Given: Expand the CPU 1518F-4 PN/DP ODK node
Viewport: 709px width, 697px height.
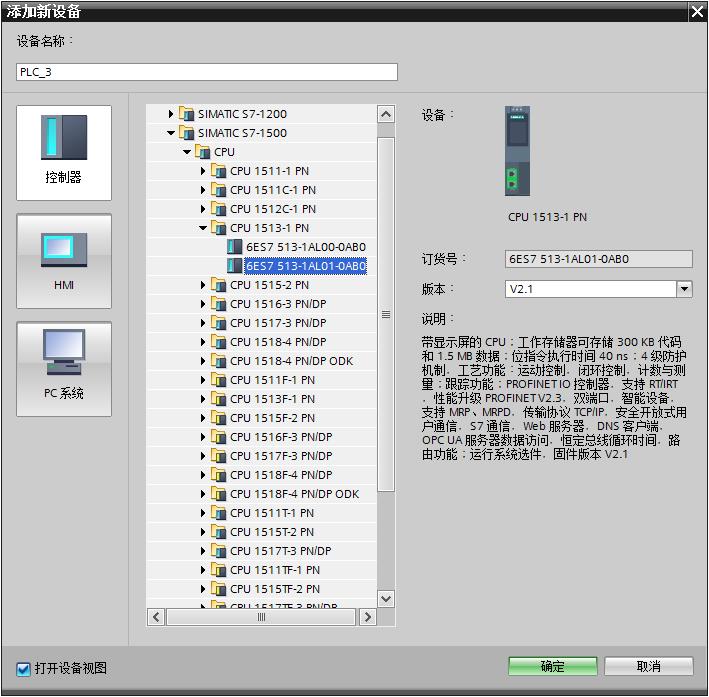Looking at the screenshot, I should pos(203,493).
